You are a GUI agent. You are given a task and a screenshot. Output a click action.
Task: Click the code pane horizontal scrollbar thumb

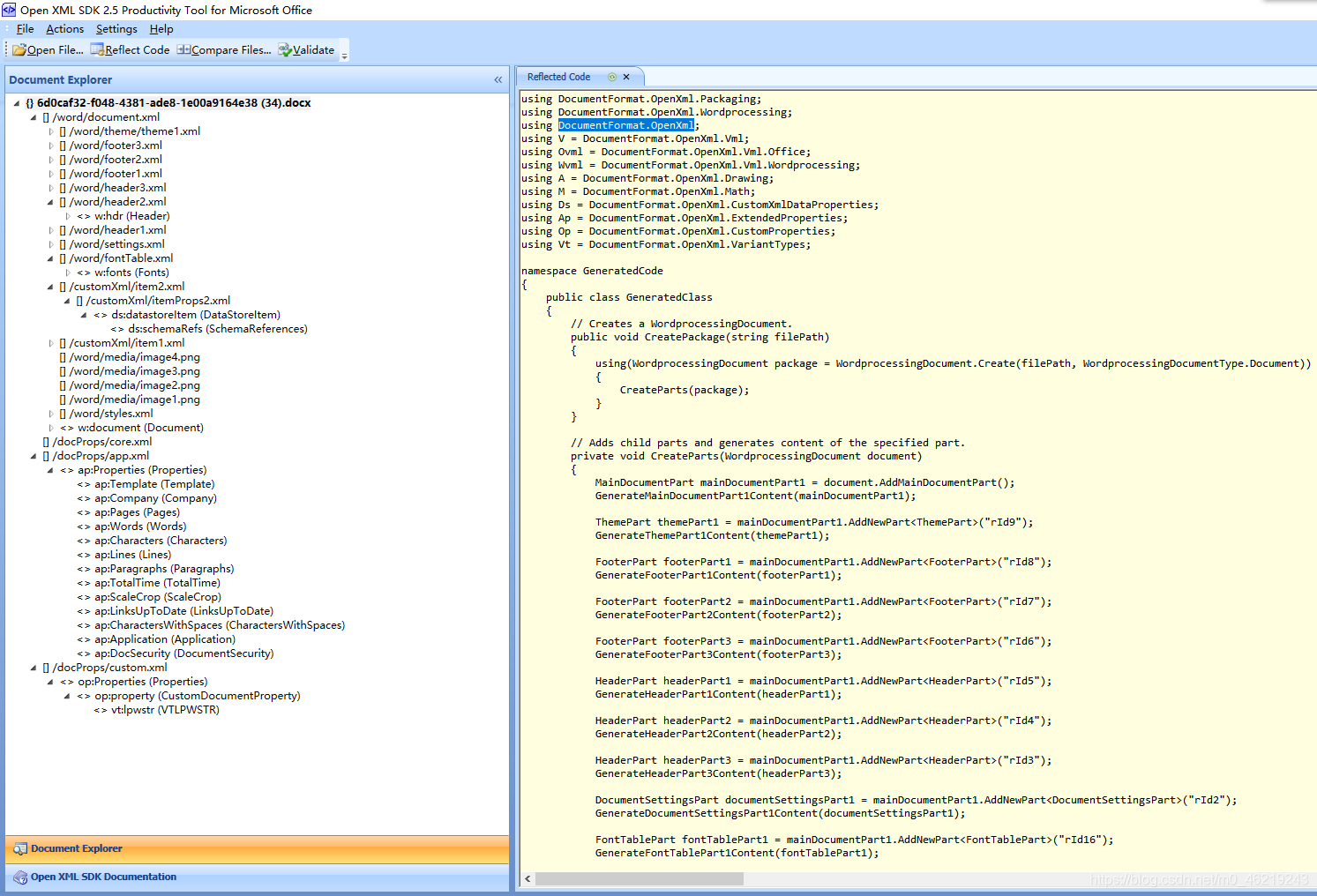point(640,879)
